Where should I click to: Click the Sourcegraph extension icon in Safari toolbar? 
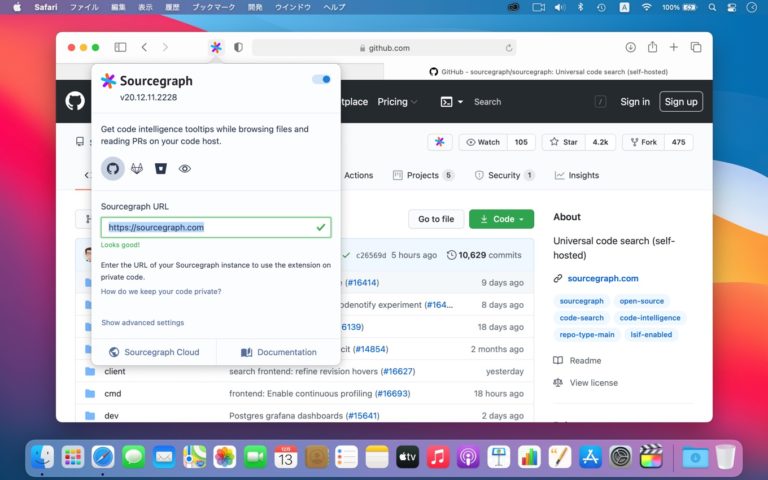(216, 48)
